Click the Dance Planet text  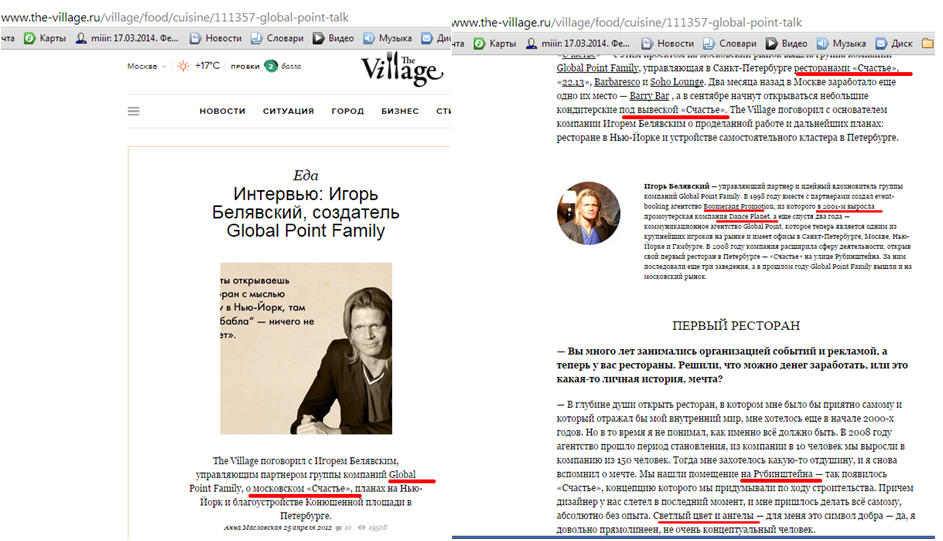tap(749, 216)
